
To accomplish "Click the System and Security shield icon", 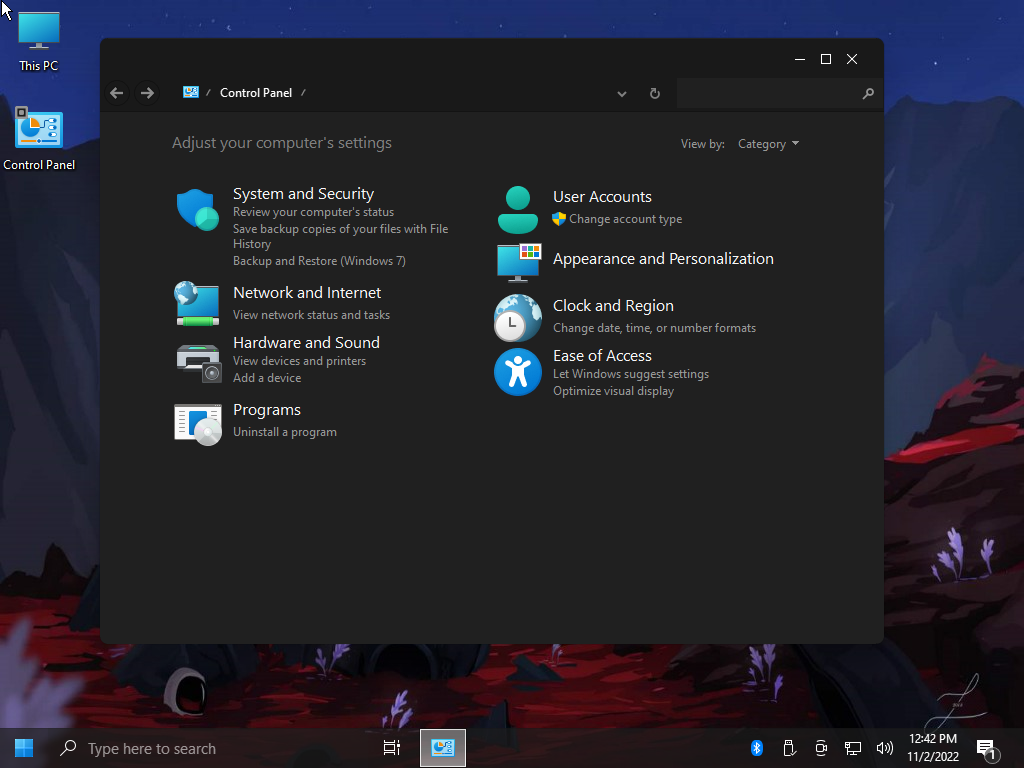I will 197,210.
